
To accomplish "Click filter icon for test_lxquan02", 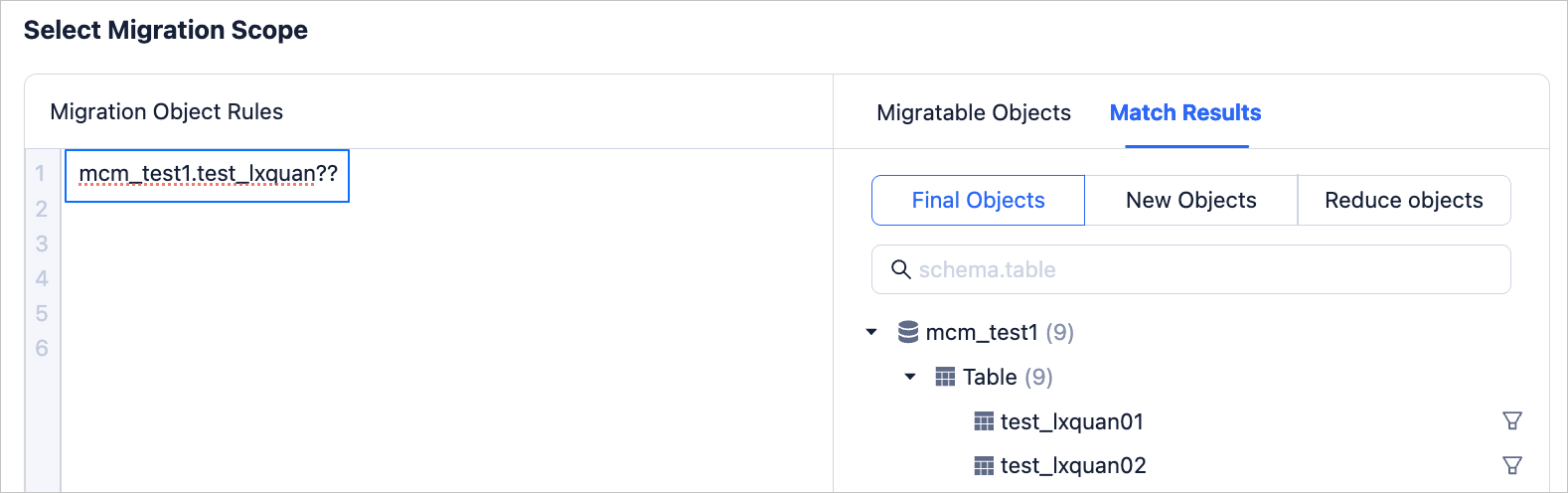I will pyautogui.click(x=1511, y=465).
